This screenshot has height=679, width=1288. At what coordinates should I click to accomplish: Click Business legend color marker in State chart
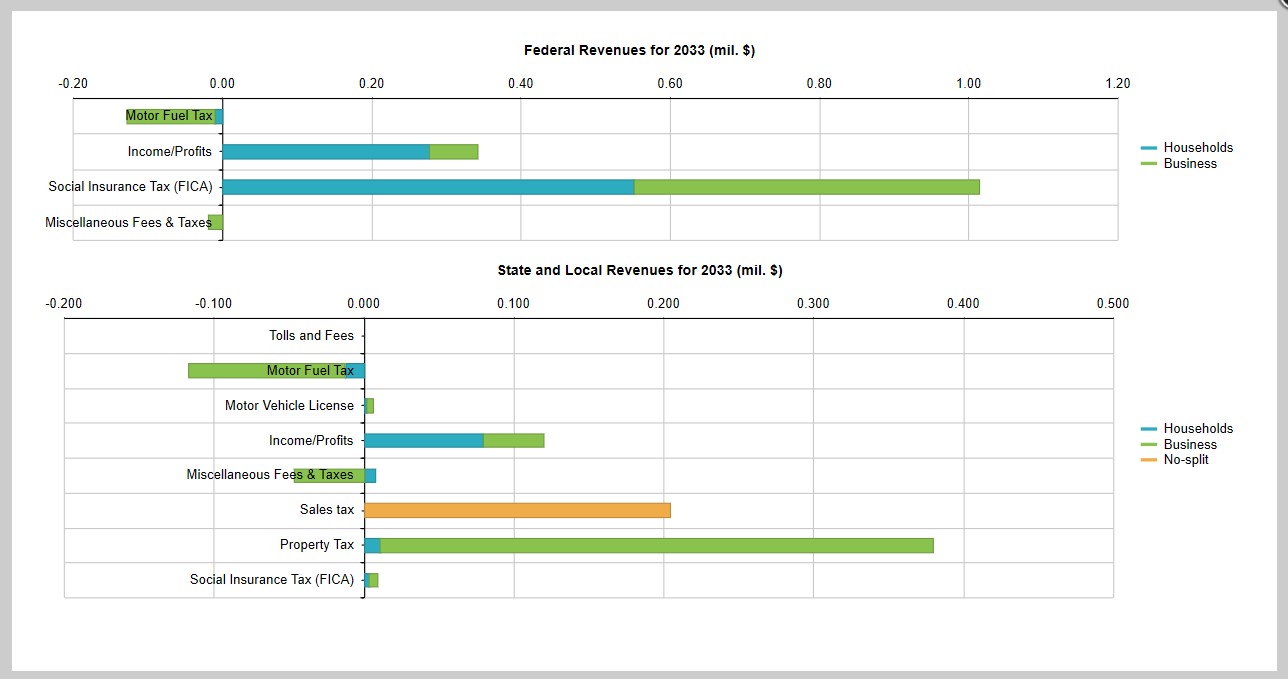(1149, 445)
